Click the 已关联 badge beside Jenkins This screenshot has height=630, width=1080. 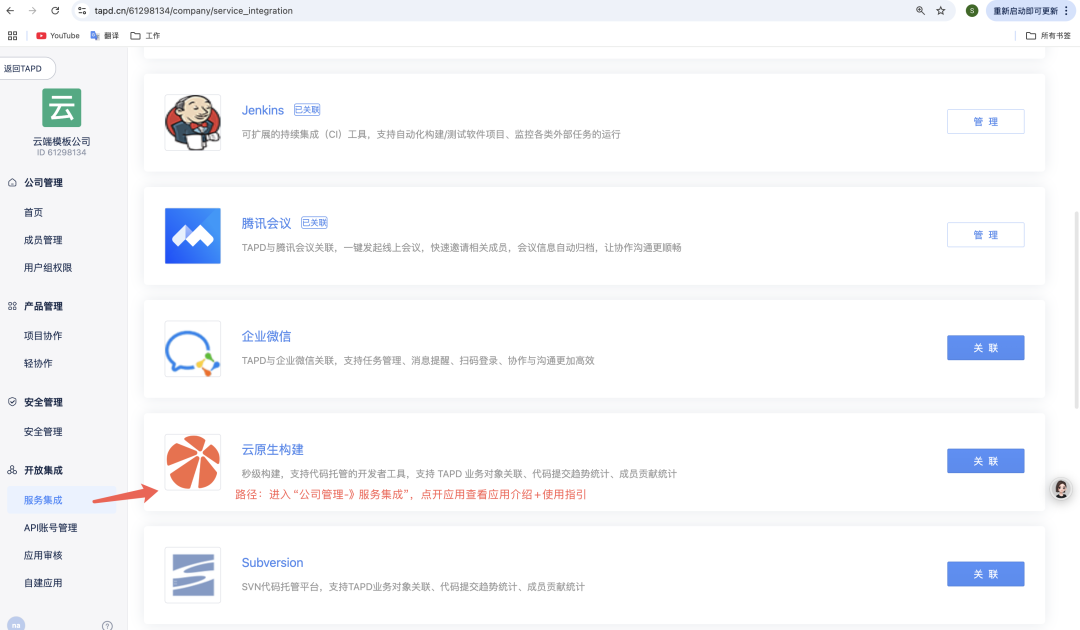(307, 109)
